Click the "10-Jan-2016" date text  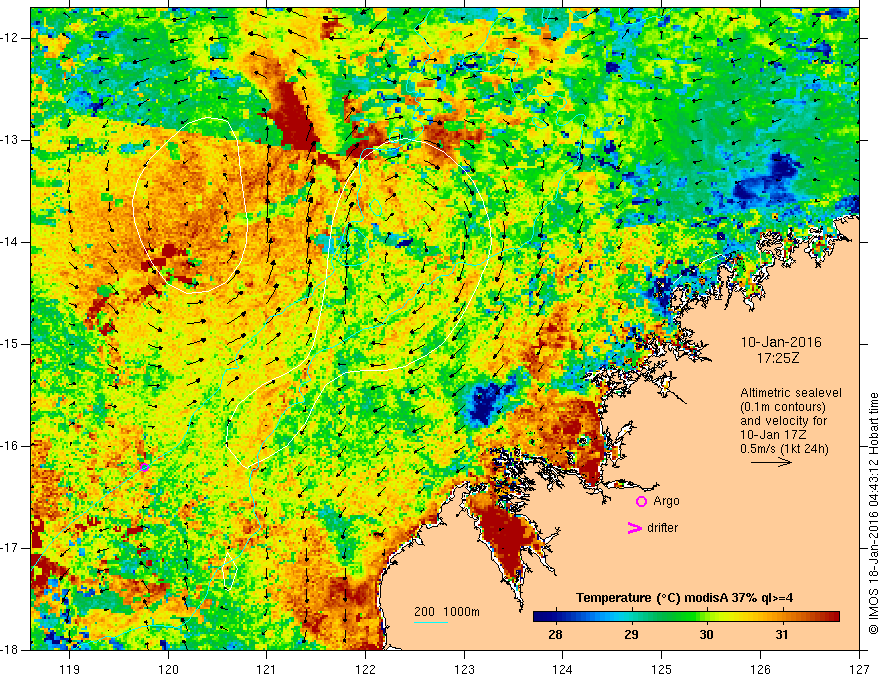tap(781, 342)
